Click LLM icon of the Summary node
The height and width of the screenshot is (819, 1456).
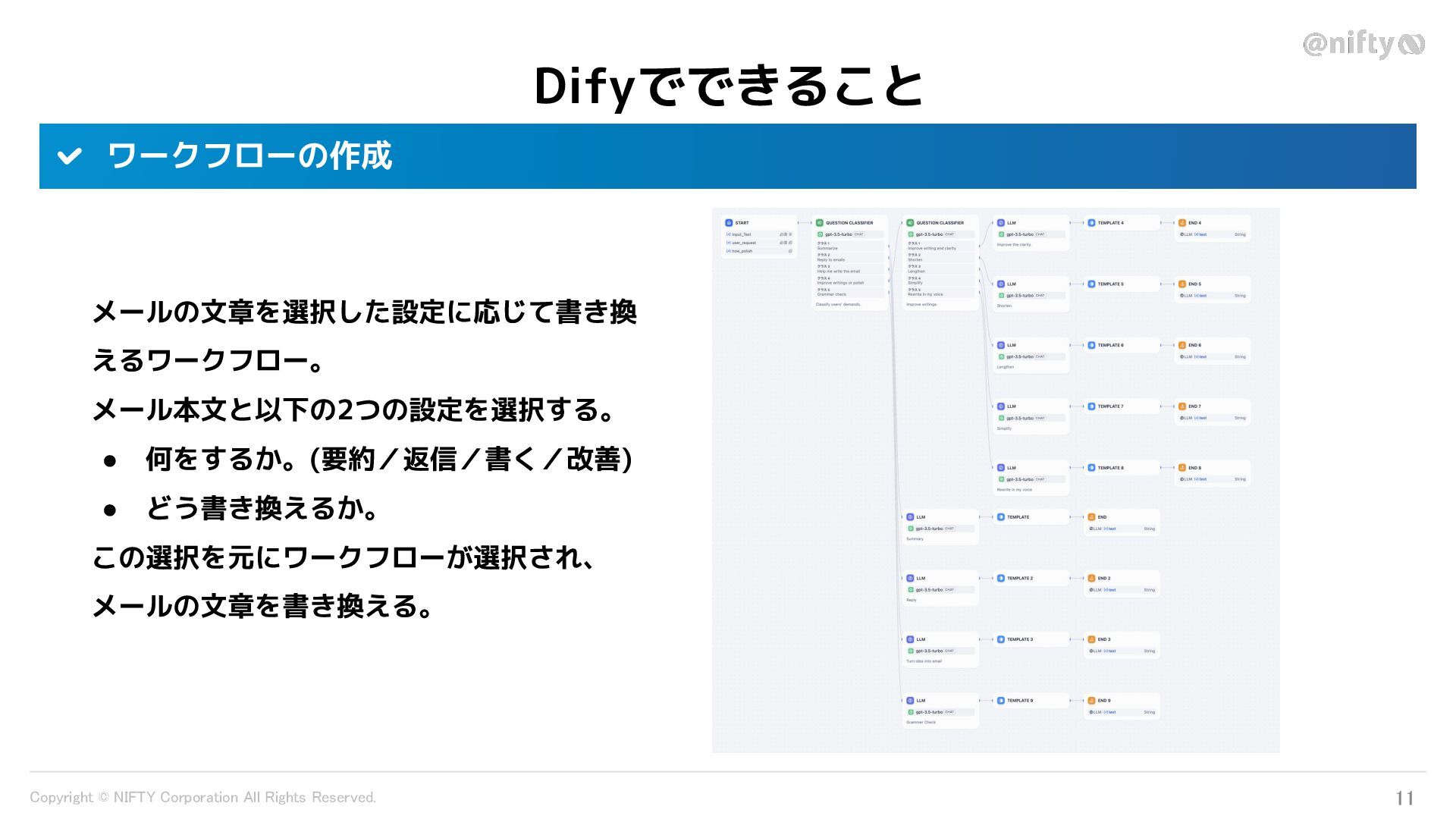pos(910,517)
